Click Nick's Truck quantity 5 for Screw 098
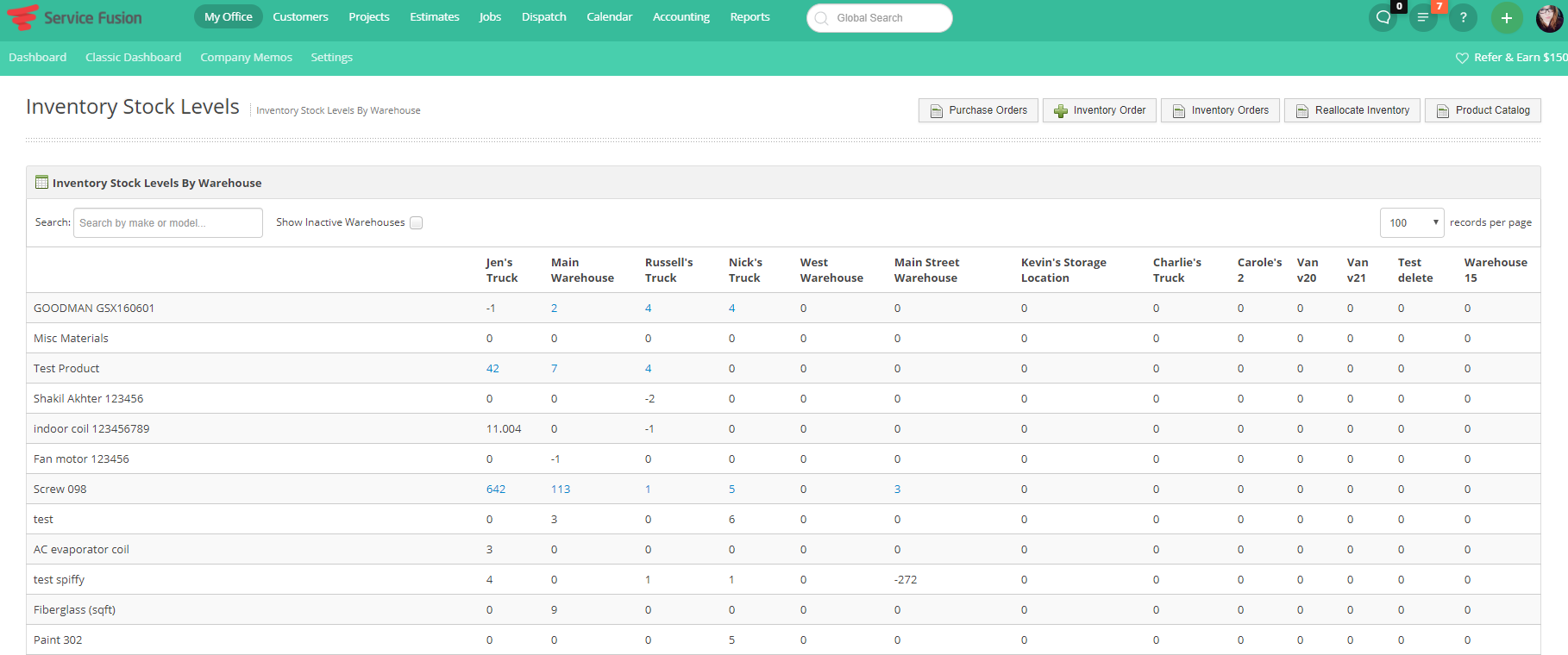 point(731,489)
